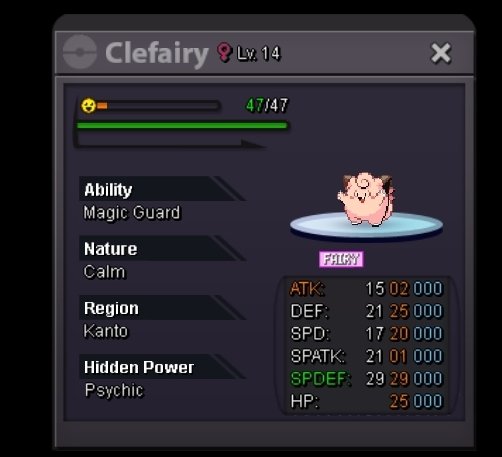Click the Clefairy sprite on platform

(366, 198)
